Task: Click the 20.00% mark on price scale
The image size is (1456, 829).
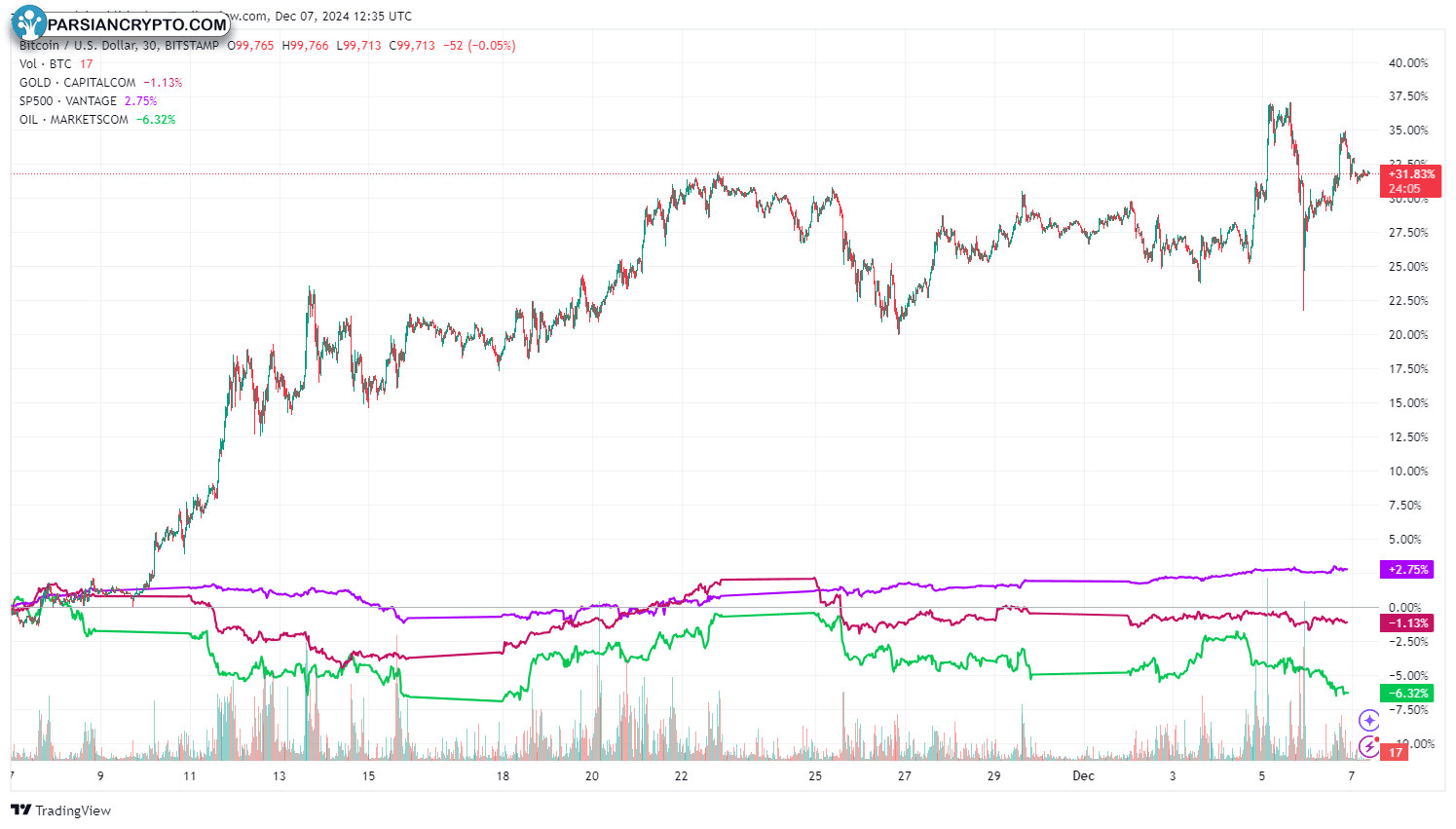Action: 1408,335
